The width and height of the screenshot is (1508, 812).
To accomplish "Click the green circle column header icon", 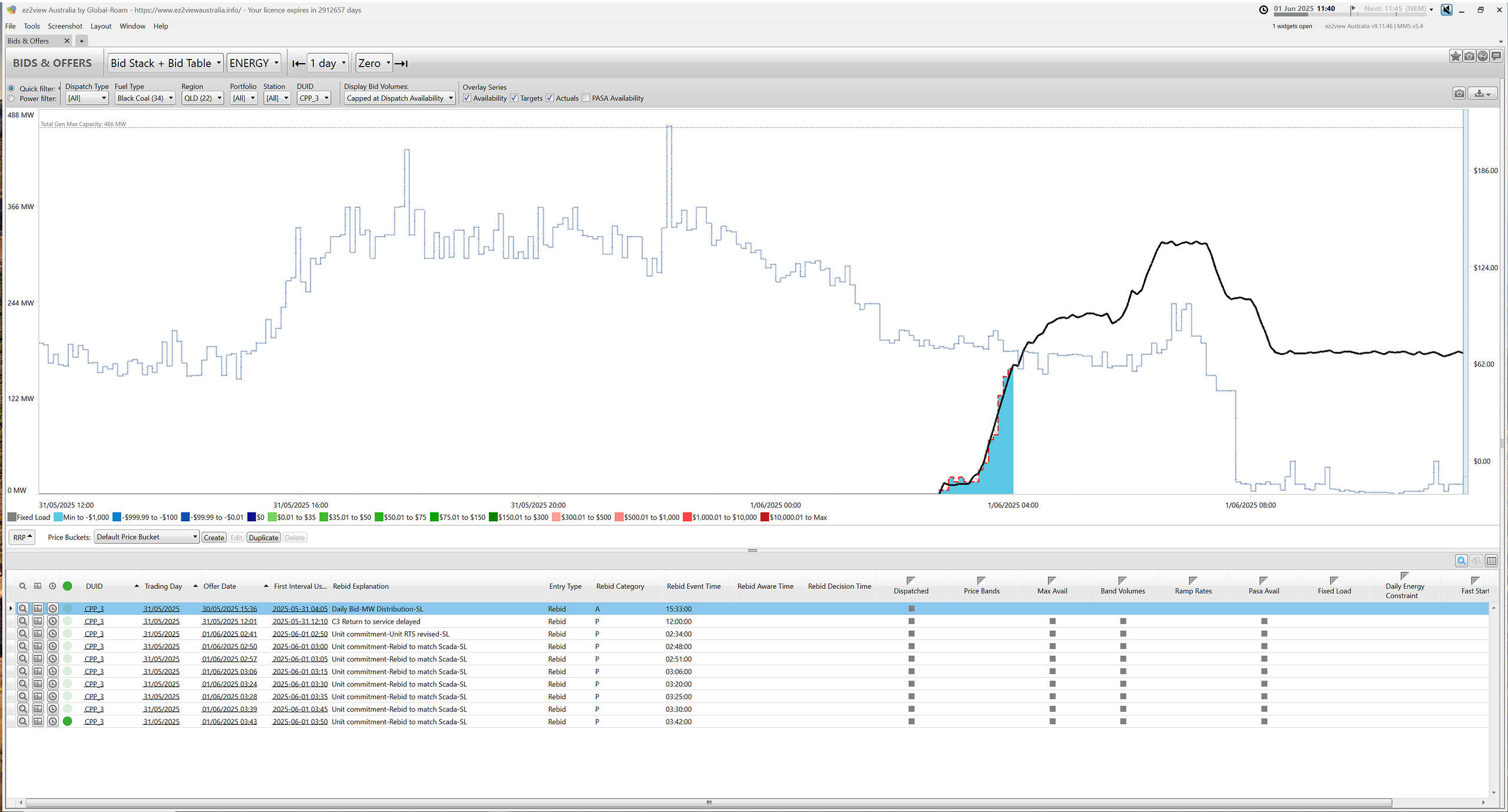I will tap(68, 586).
